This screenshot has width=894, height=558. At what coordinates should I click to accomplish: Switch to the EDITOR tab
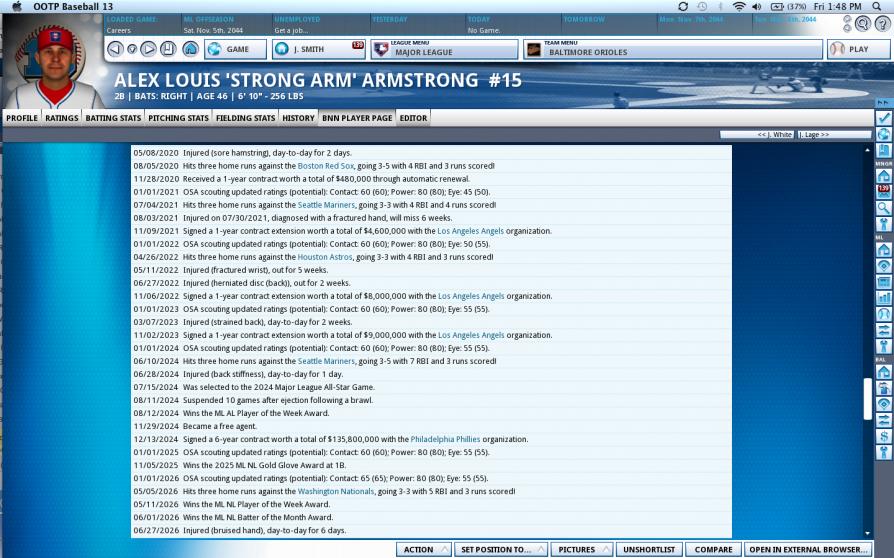click(x=413, y=118)
